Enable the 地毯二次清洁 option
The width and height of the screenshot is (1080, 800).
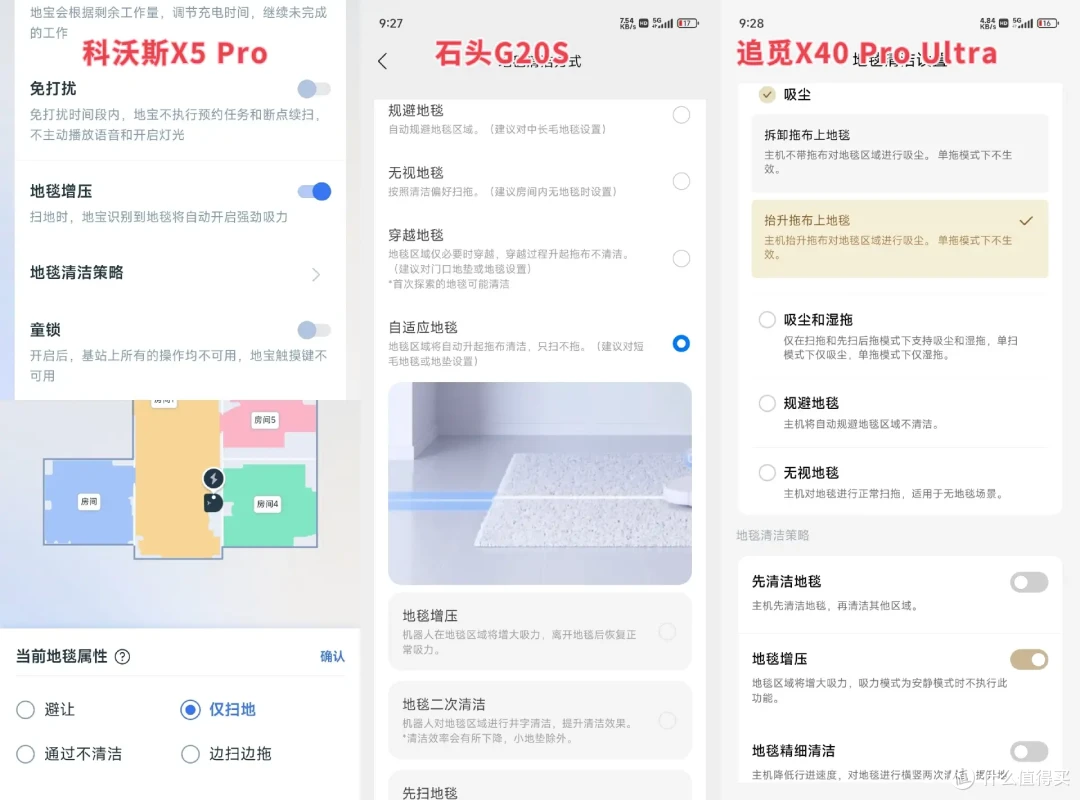pos(667,721)
